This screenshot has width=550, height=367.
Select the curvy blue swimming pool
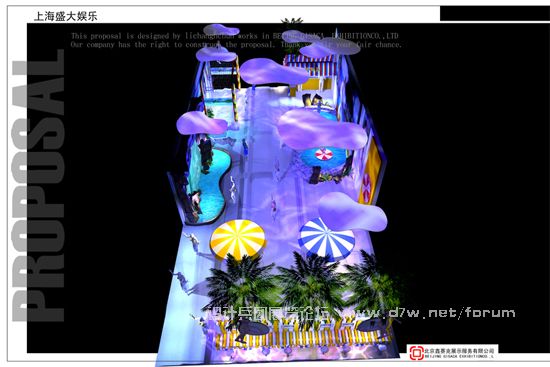(208, 185)
